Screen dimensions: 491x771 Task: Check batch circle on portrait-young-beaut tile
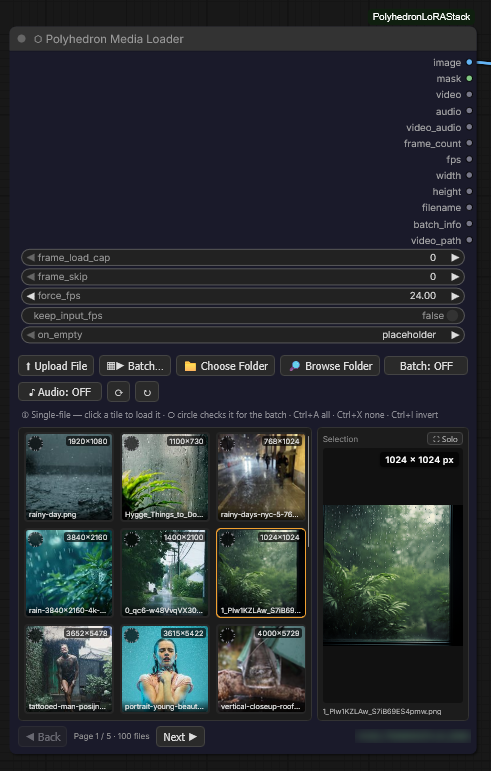(131, 635)
